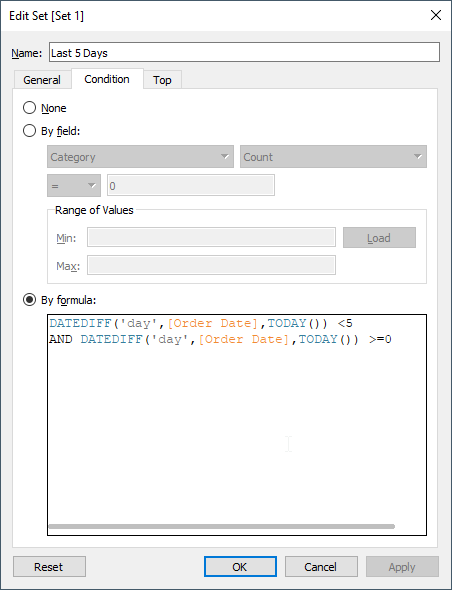Click the Apply button
Image resolution: width=452 pixels, height=590 pixels.
click(402, 567)
